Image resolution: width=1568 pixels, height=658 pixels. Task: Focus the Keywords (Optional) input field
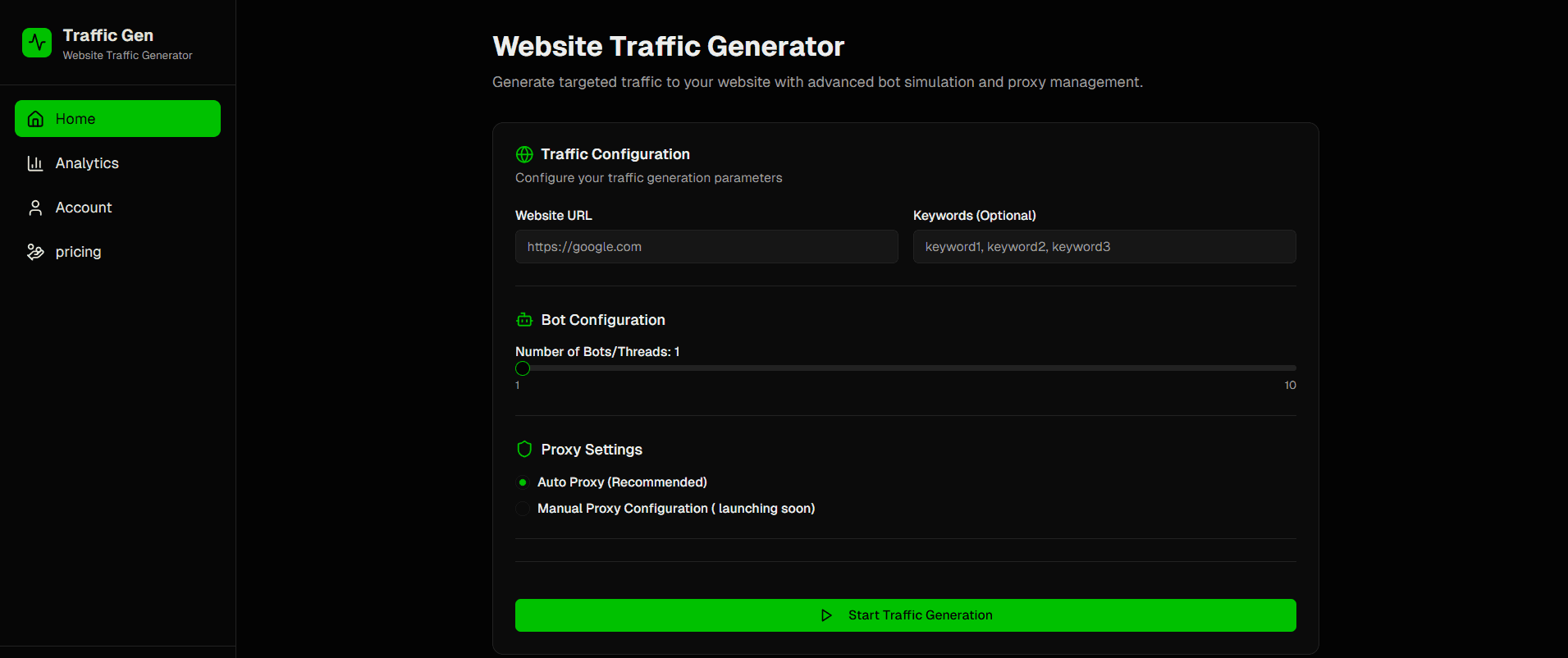[x=1104, y=247]
